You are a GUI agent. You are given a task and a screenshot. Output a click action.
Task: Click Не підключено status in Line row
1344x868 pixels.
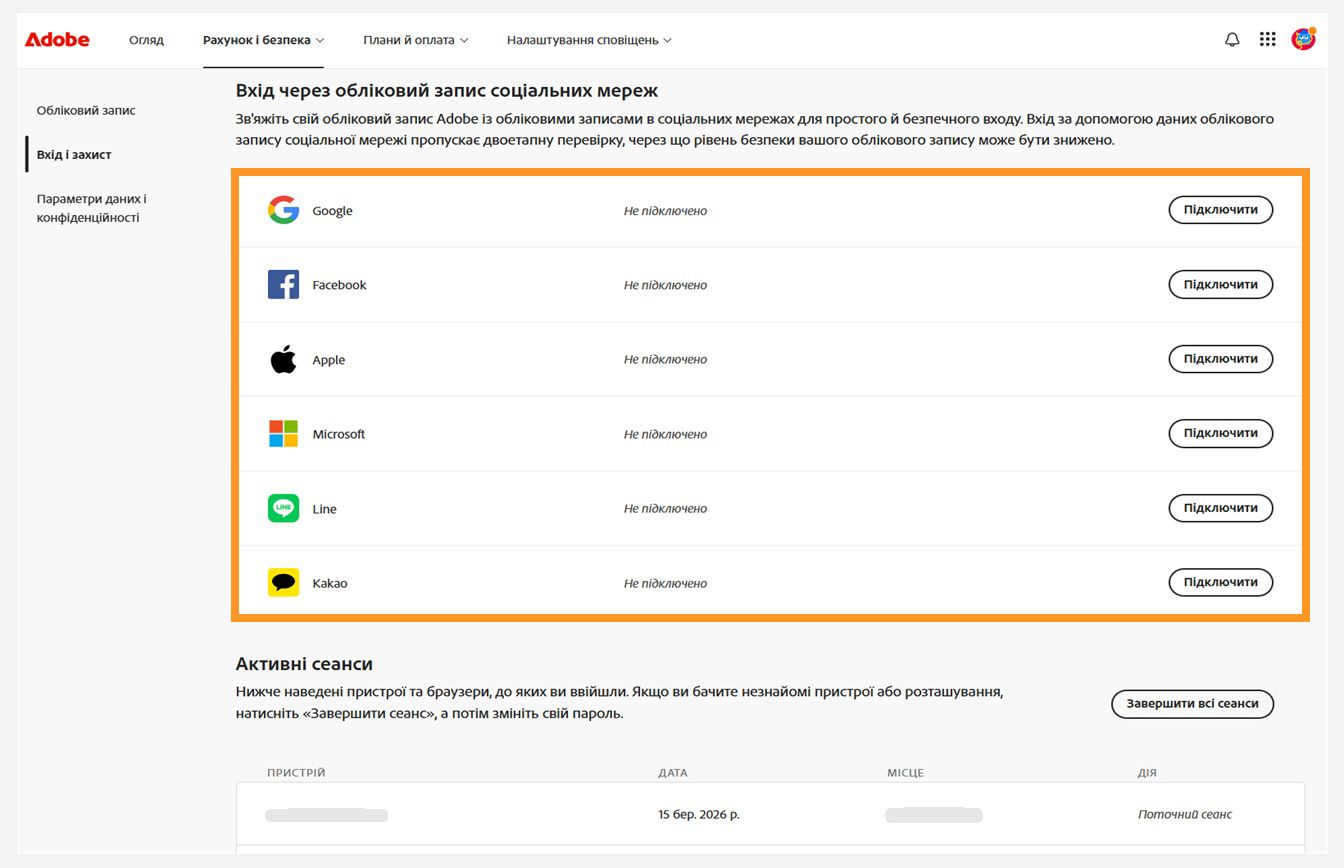tap(665, 508)
